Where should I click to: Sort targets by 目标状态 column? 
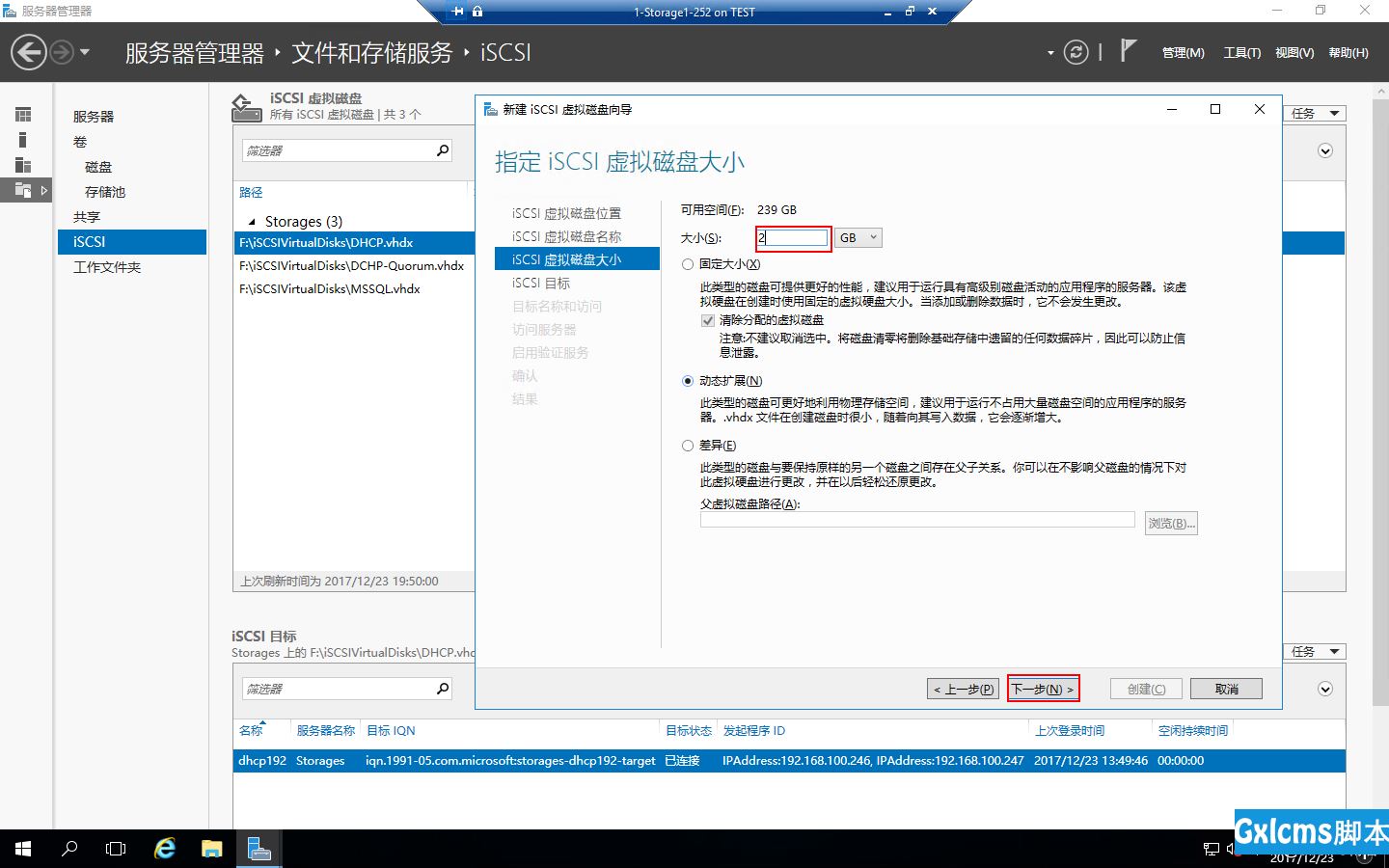click(x=688, y=731)
